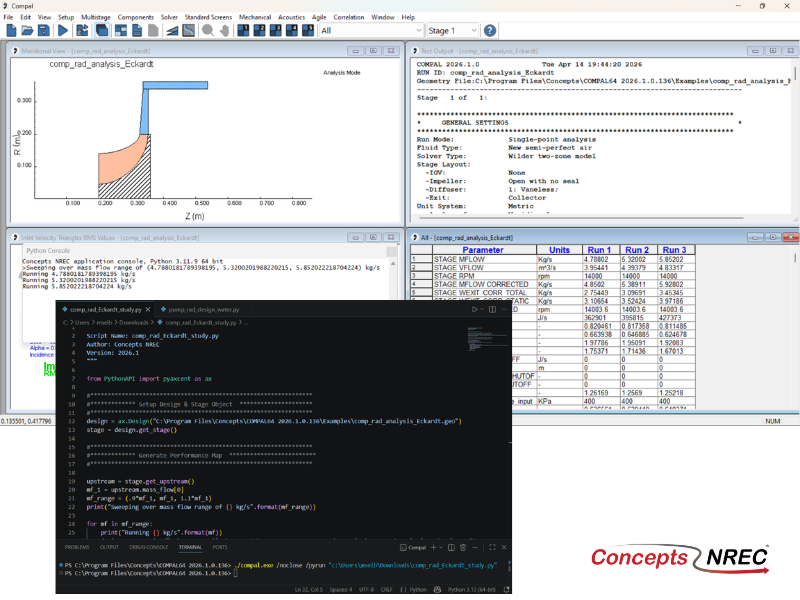
Task: Click the Run 3 column header
Action: (x=676, y=250)
